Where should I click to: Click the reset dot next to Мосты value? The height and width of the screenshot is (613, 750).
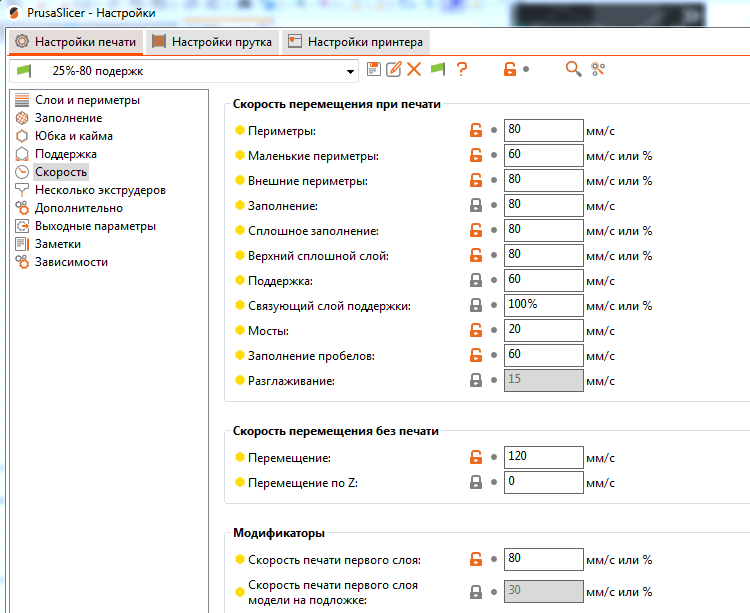(494, 330)
